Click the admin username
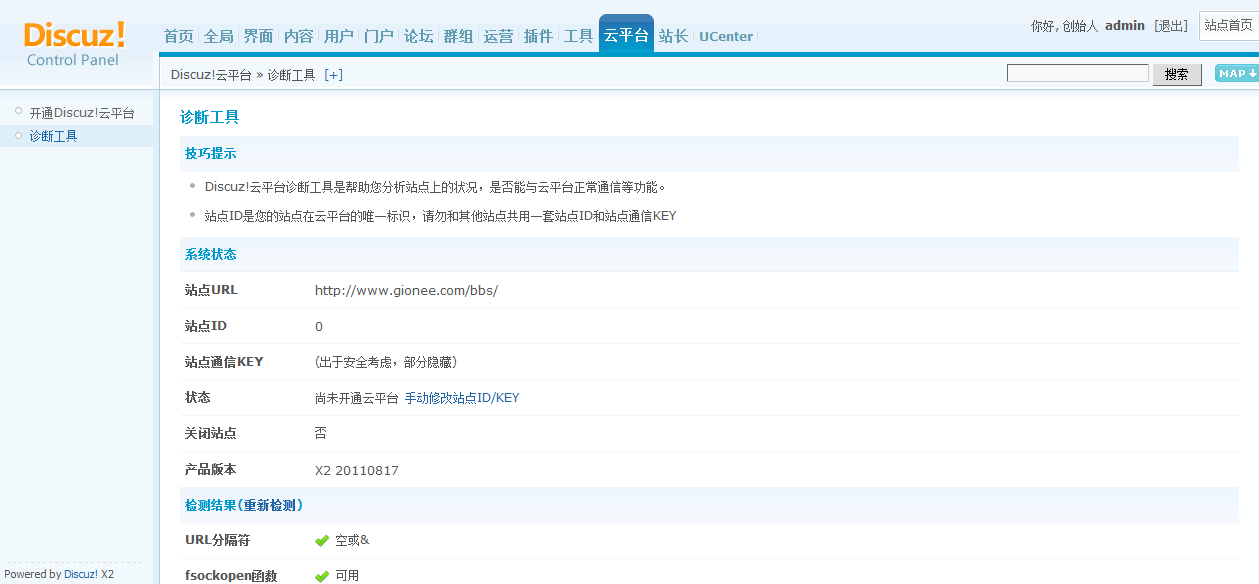Image resolution: width=1259 pixels, height=584 pixels. pos(1125,26)
